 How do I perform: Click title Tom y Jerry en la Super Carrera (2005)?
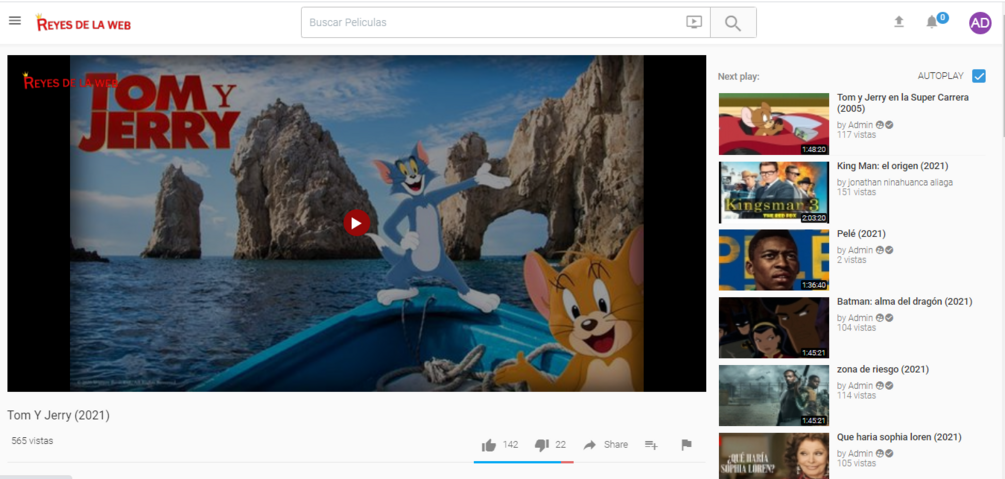tap(902, 103)
